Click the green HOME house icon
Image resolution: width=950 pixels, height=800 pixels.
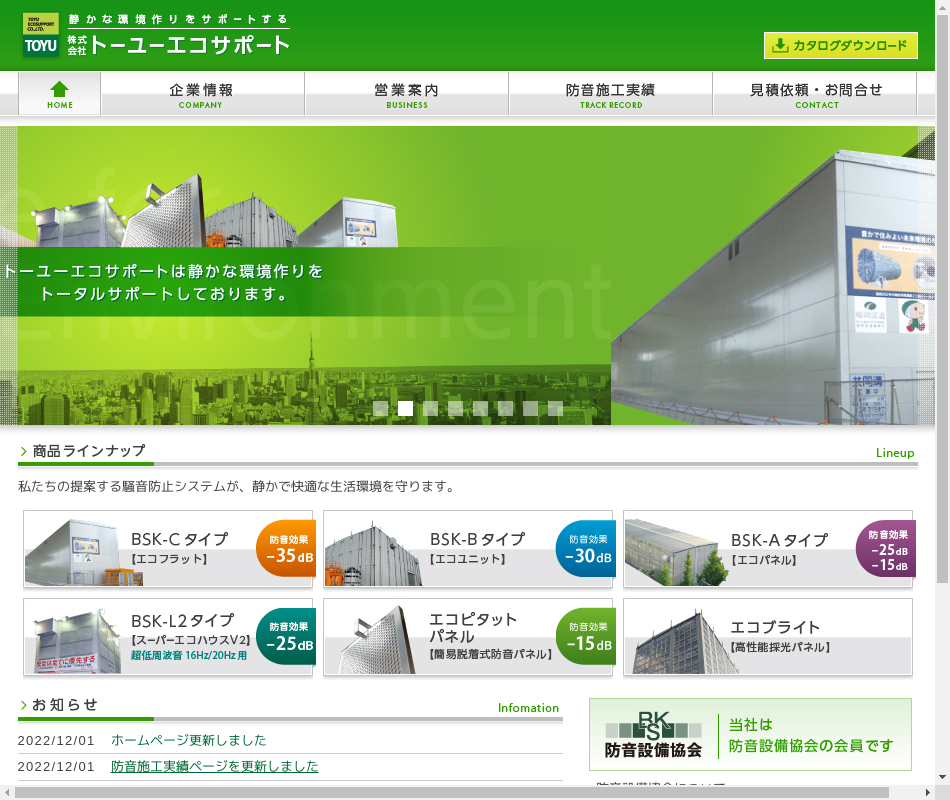click(60, 90)
